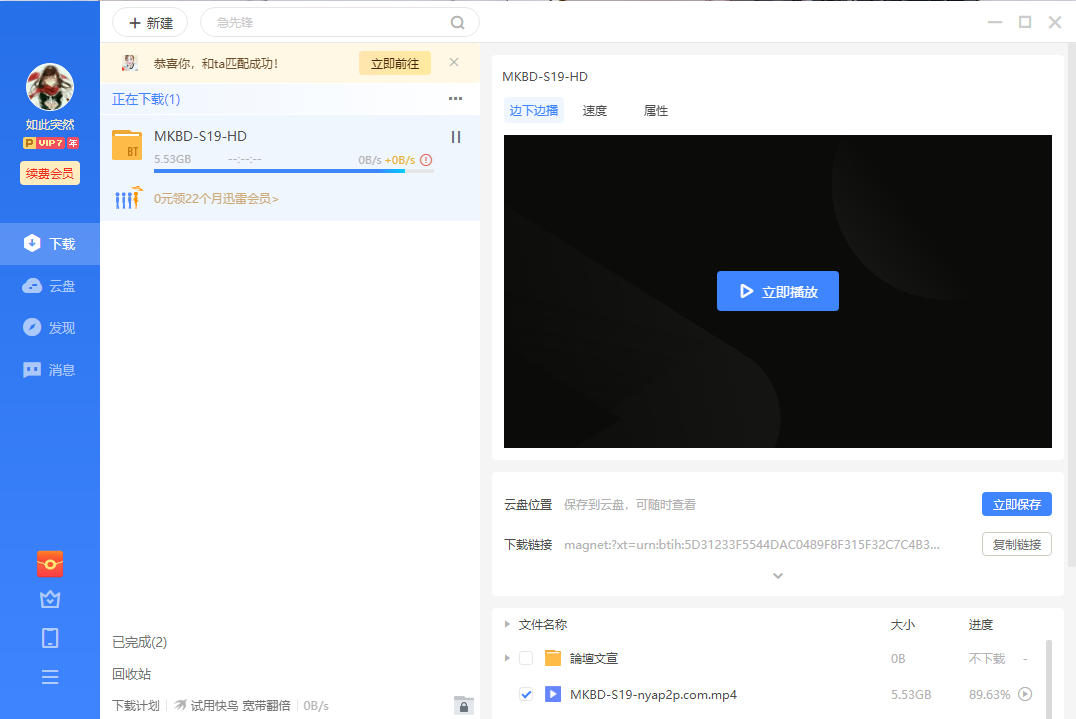Switch to the 速度 tab
Image resolution: width=1076 pixels, height=719 pixels.
click(595, 111)
